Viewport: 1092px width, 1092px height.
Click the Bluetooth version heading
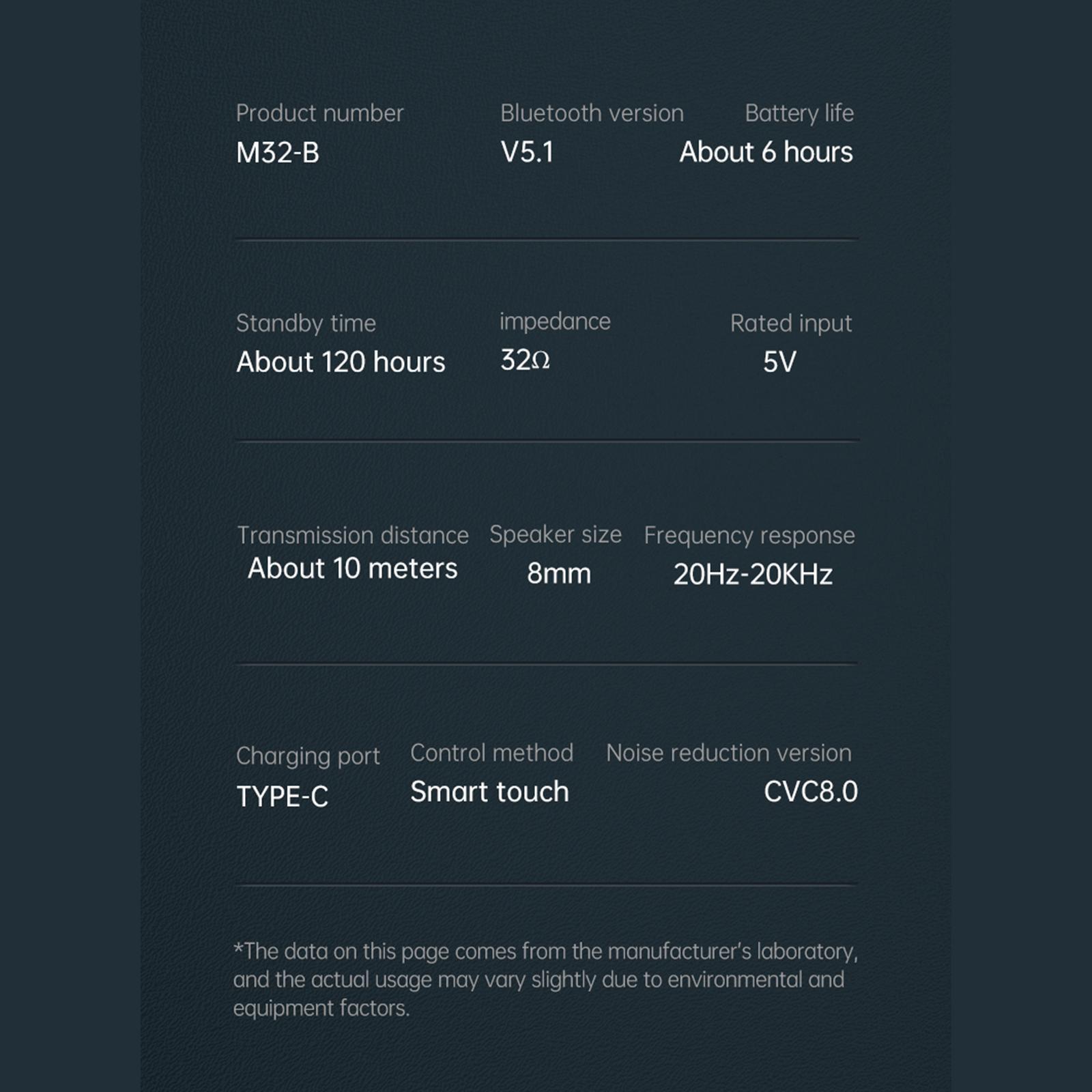click(592, 113)
